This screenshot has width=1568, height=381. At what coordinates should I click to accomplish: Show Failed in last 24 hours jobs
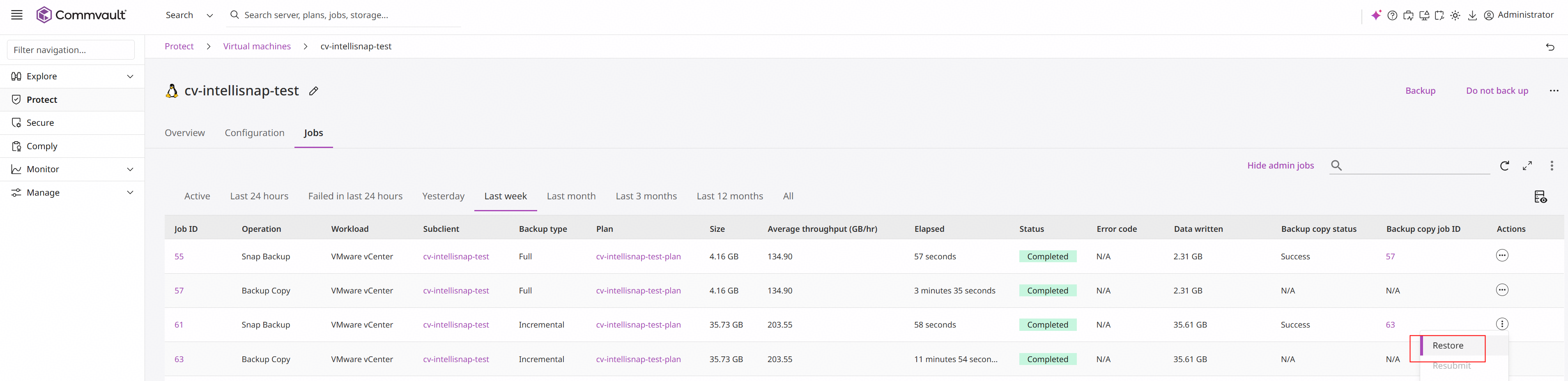click(356, 196)
